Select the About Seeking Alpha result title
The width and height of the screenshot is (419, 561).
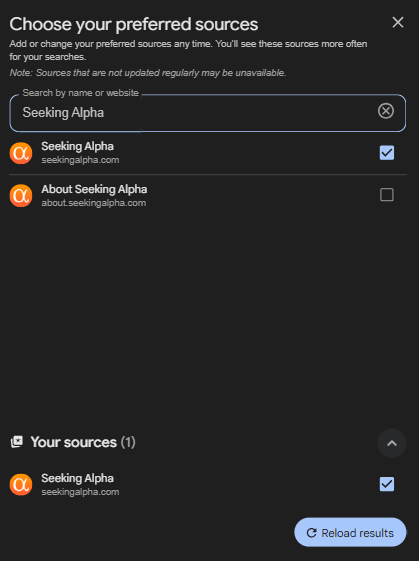[94, 189]
